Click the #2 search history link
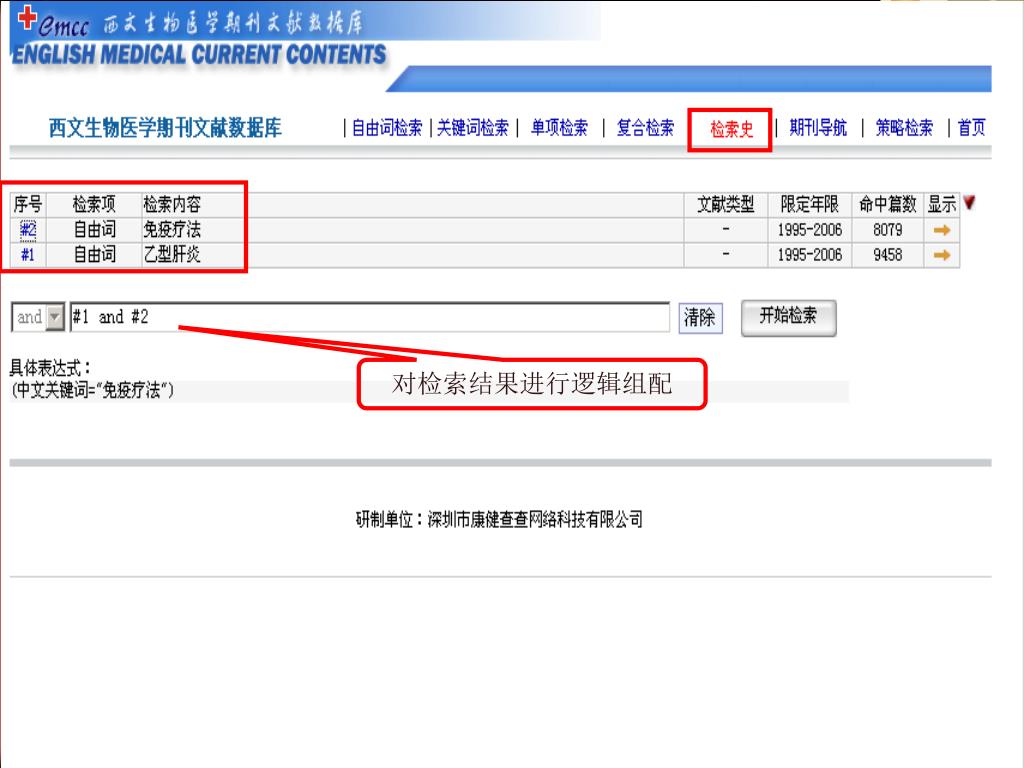This screenshot has height=768, width=1024. tap(28, 230)
